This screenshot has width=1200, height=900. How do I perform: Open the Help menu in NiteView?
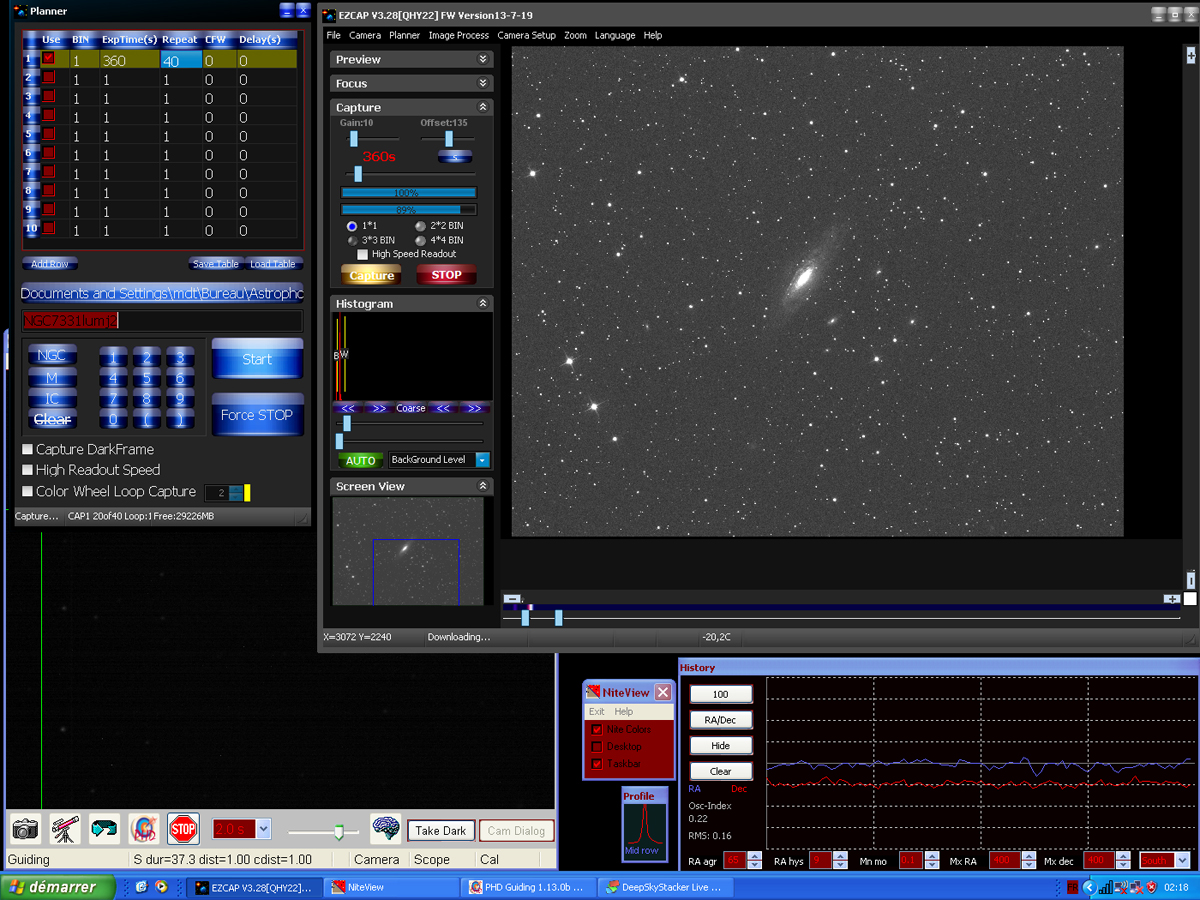tap(624, 712)
